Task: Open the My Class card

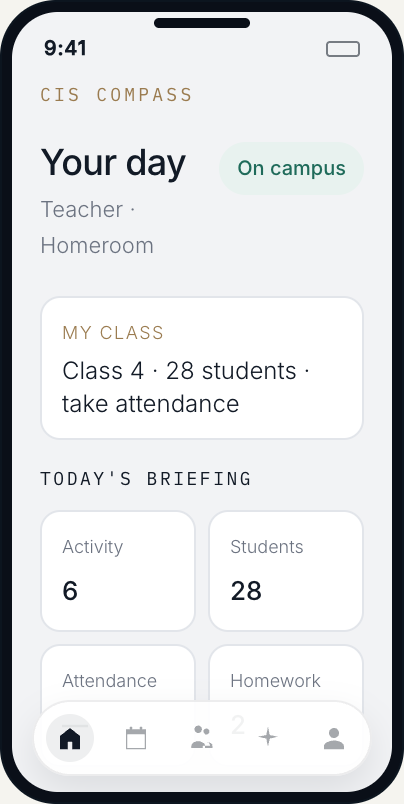Action: point(202,368)
